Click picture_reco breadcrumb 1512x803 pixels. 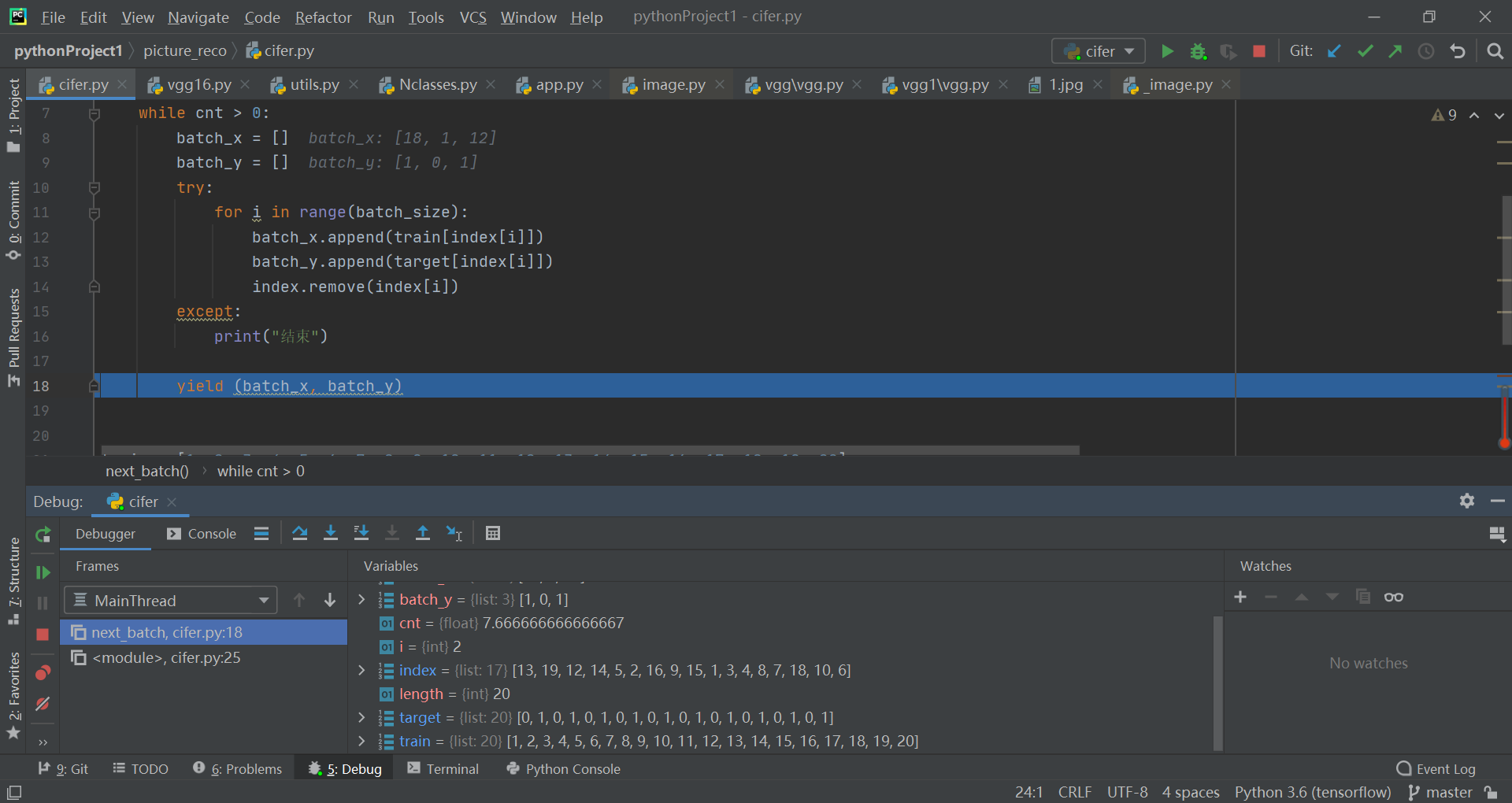[185, 51]
